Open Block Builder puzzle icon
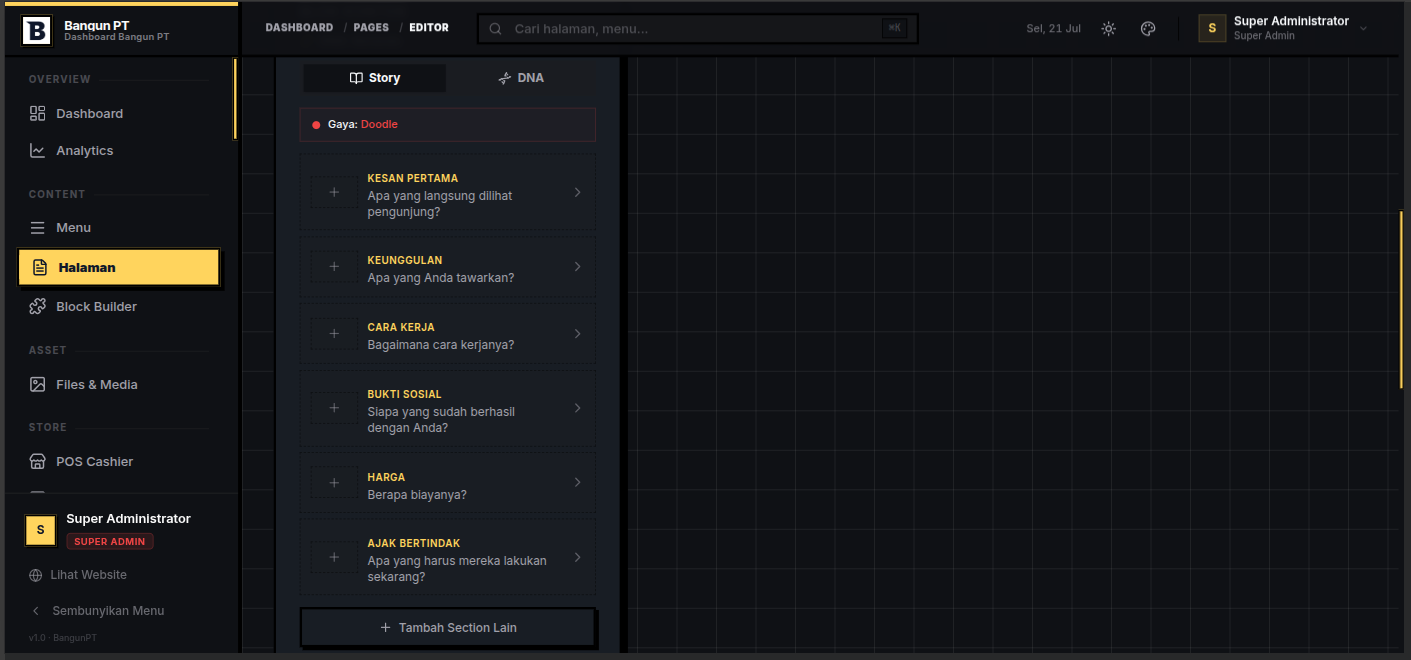 pyautogui.click(x=37, y=307)
